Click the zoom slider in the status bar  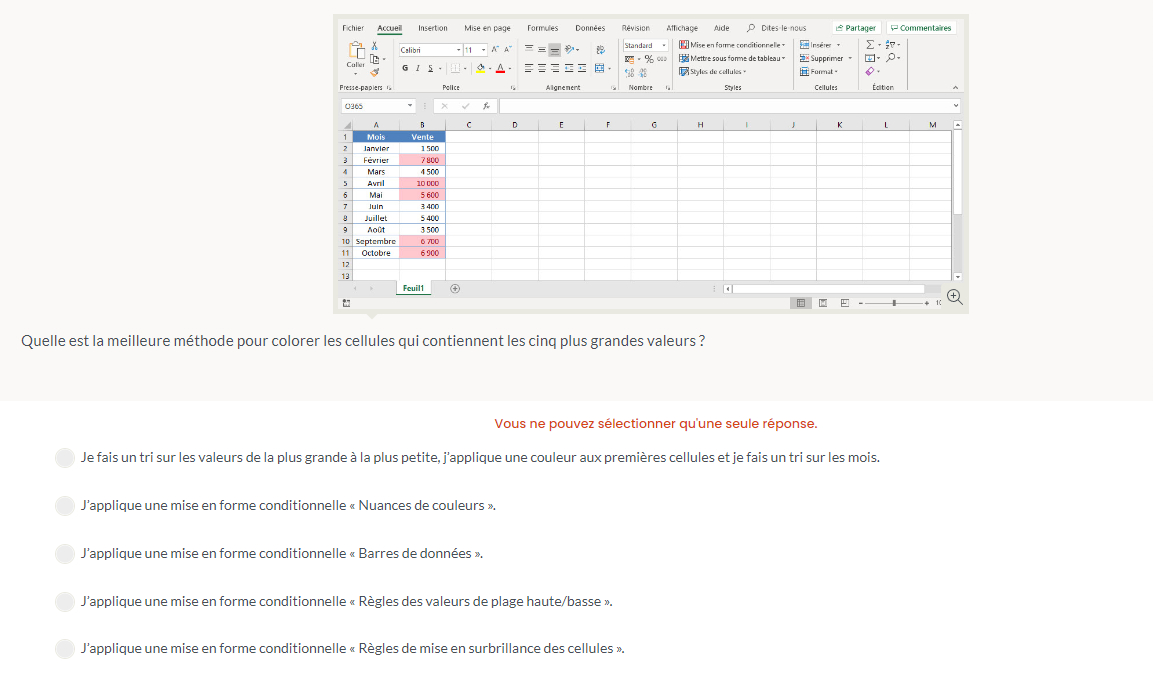[894, 302]
